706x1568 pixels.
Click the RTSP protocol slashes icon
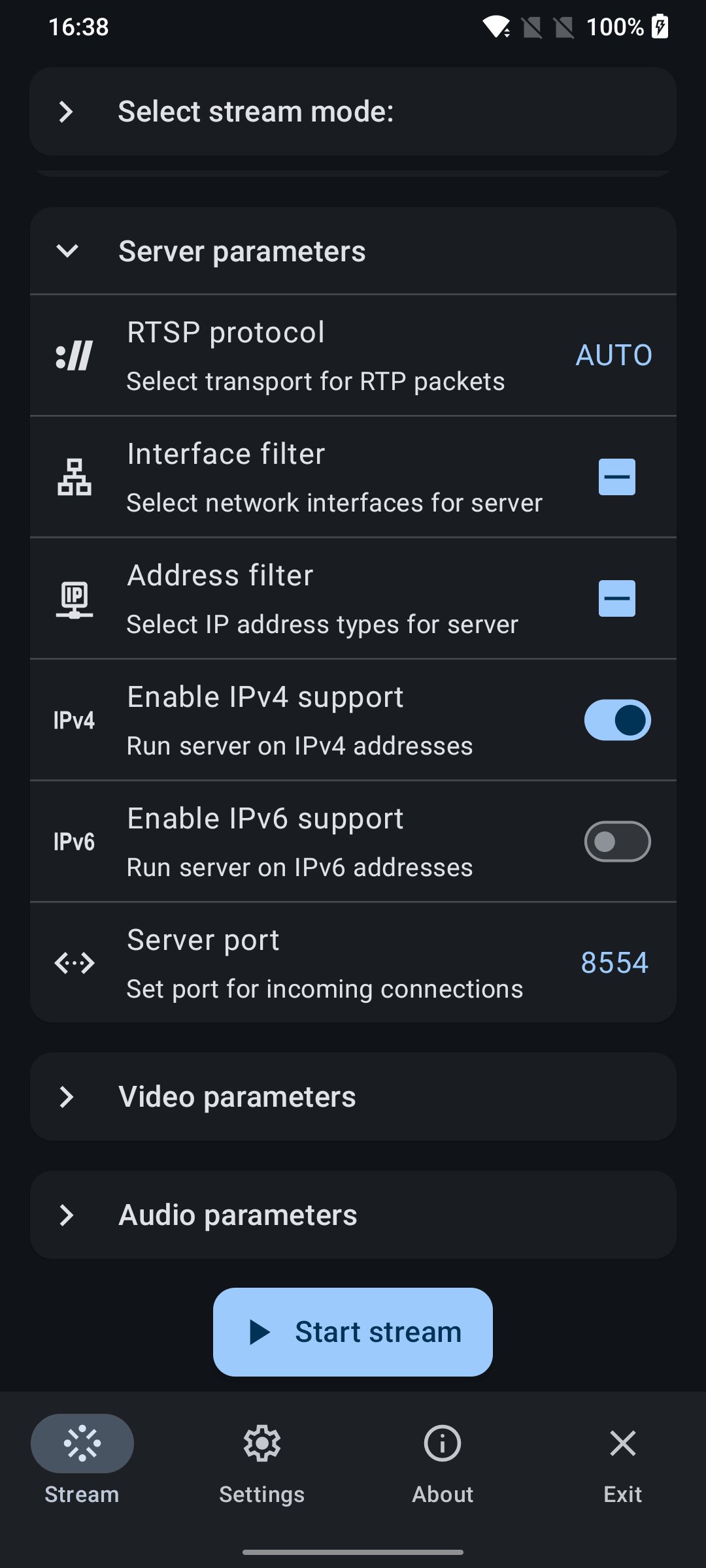click(74, 355)
